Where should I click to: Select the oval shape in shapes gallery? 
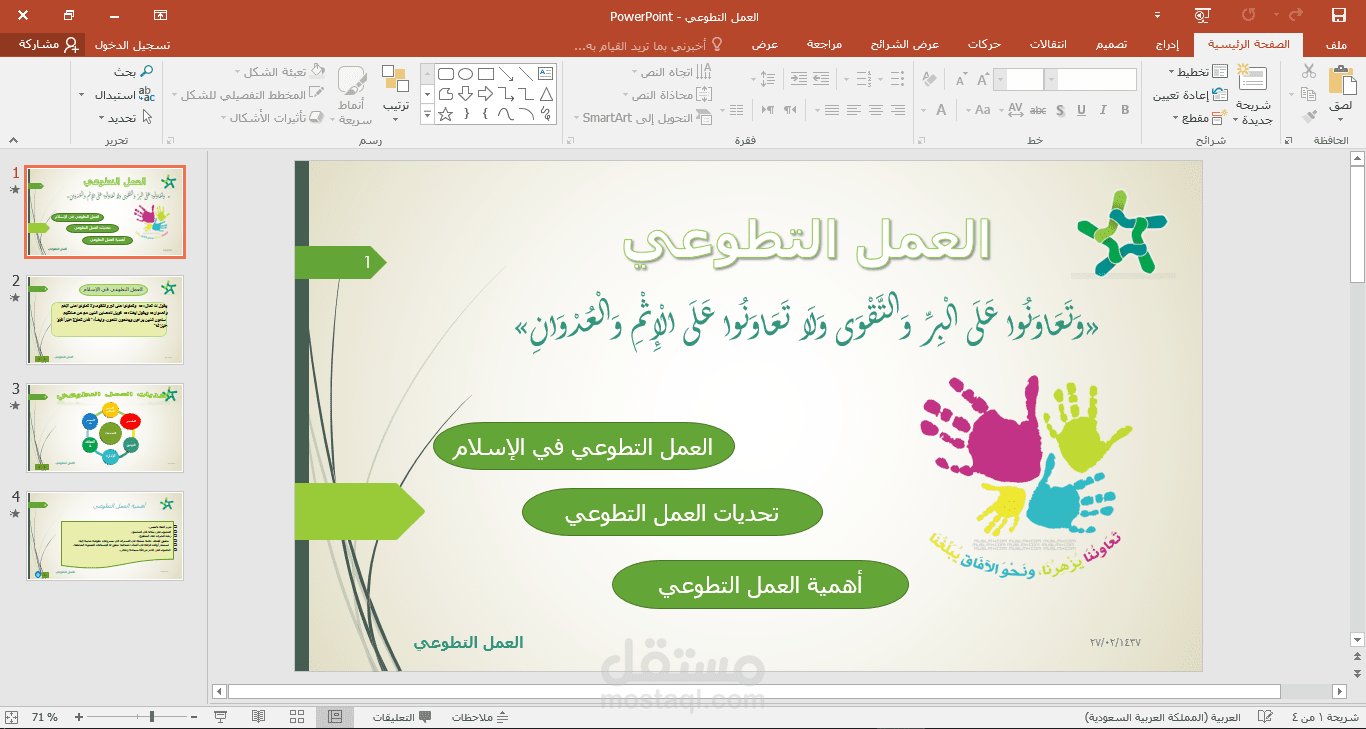point(466,73)
